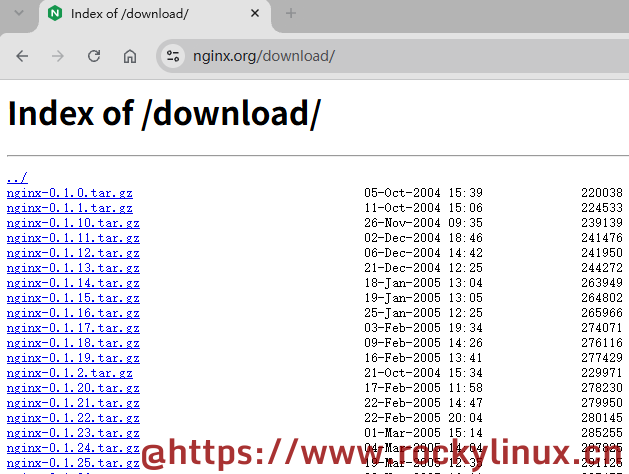Screen dimensions: 629x474
Task: Click the file size 265966
Action: (602, 313)
